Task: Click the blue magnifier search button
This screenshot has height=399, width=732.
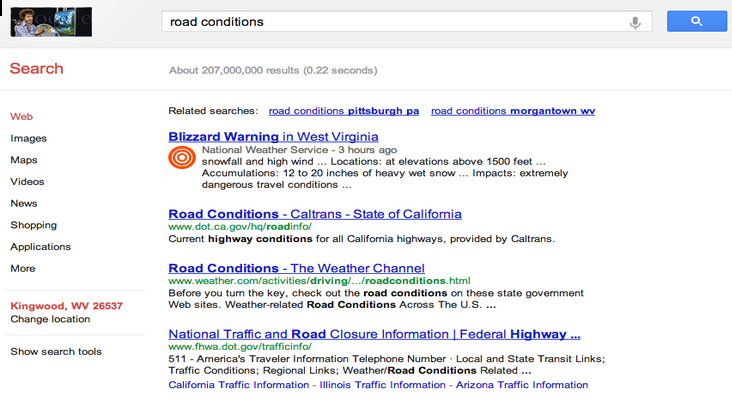Action: tap(697, 21)
